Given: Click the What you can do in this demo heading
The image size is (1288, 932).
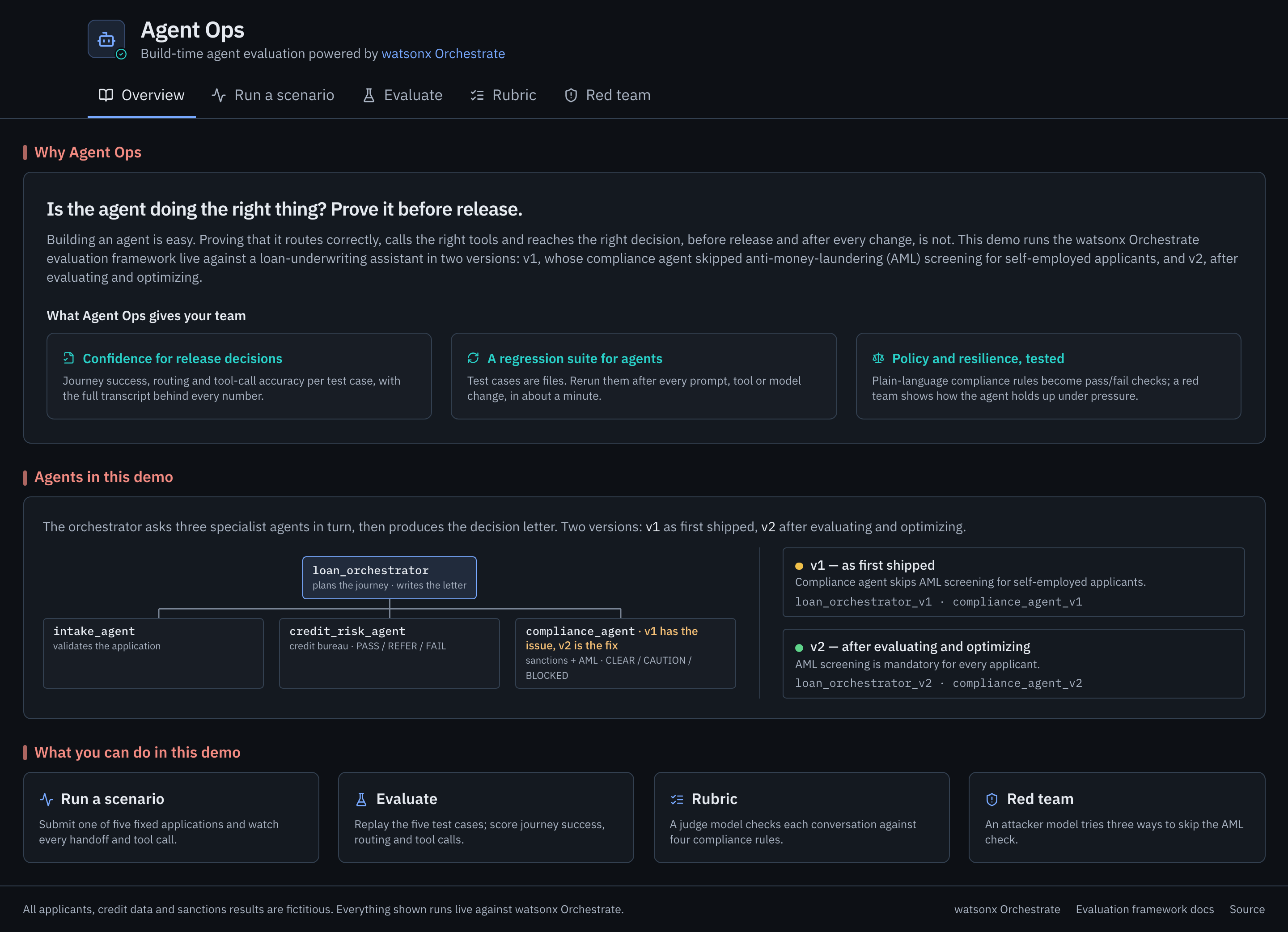Looking at the screenshot, I should [x=137, y=753].
